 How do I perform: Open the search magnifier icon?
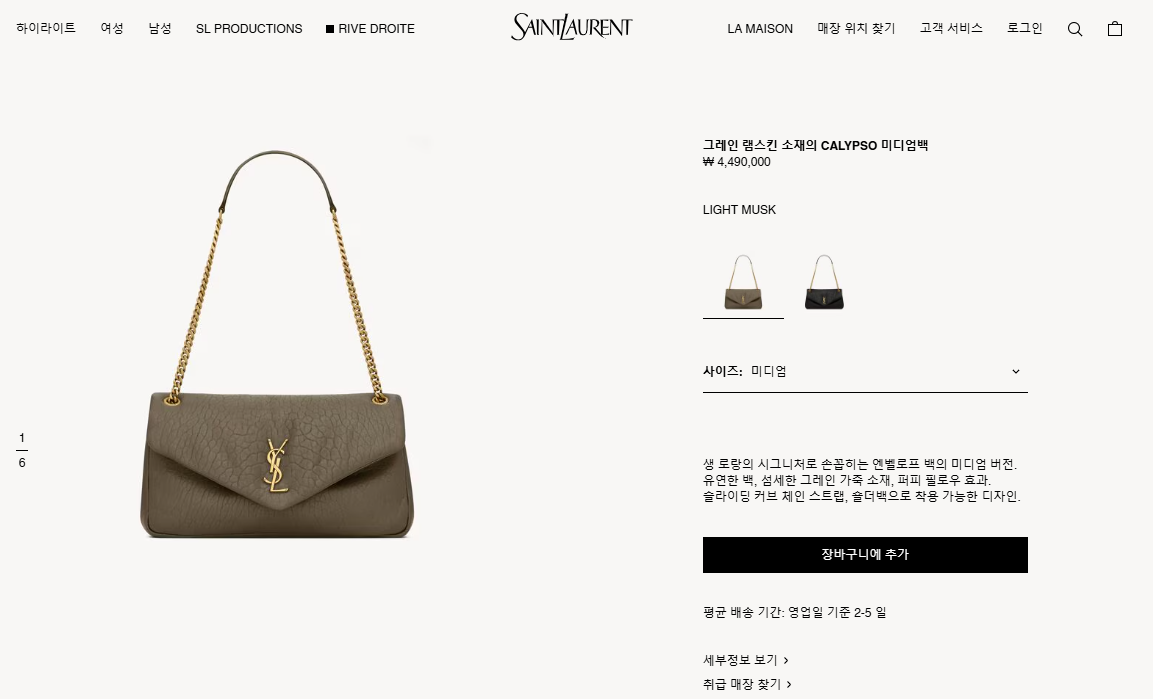[1074, 29]
